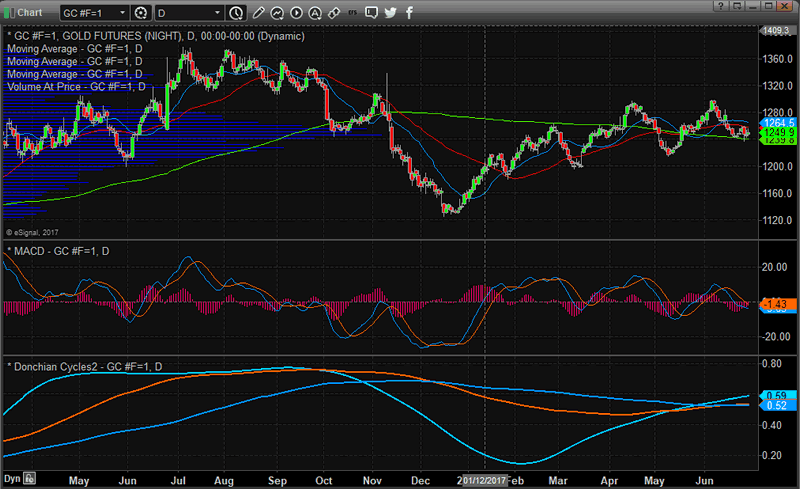Click the bar replay play icon
Screen dimensions: 800x489
coord(294,13)
